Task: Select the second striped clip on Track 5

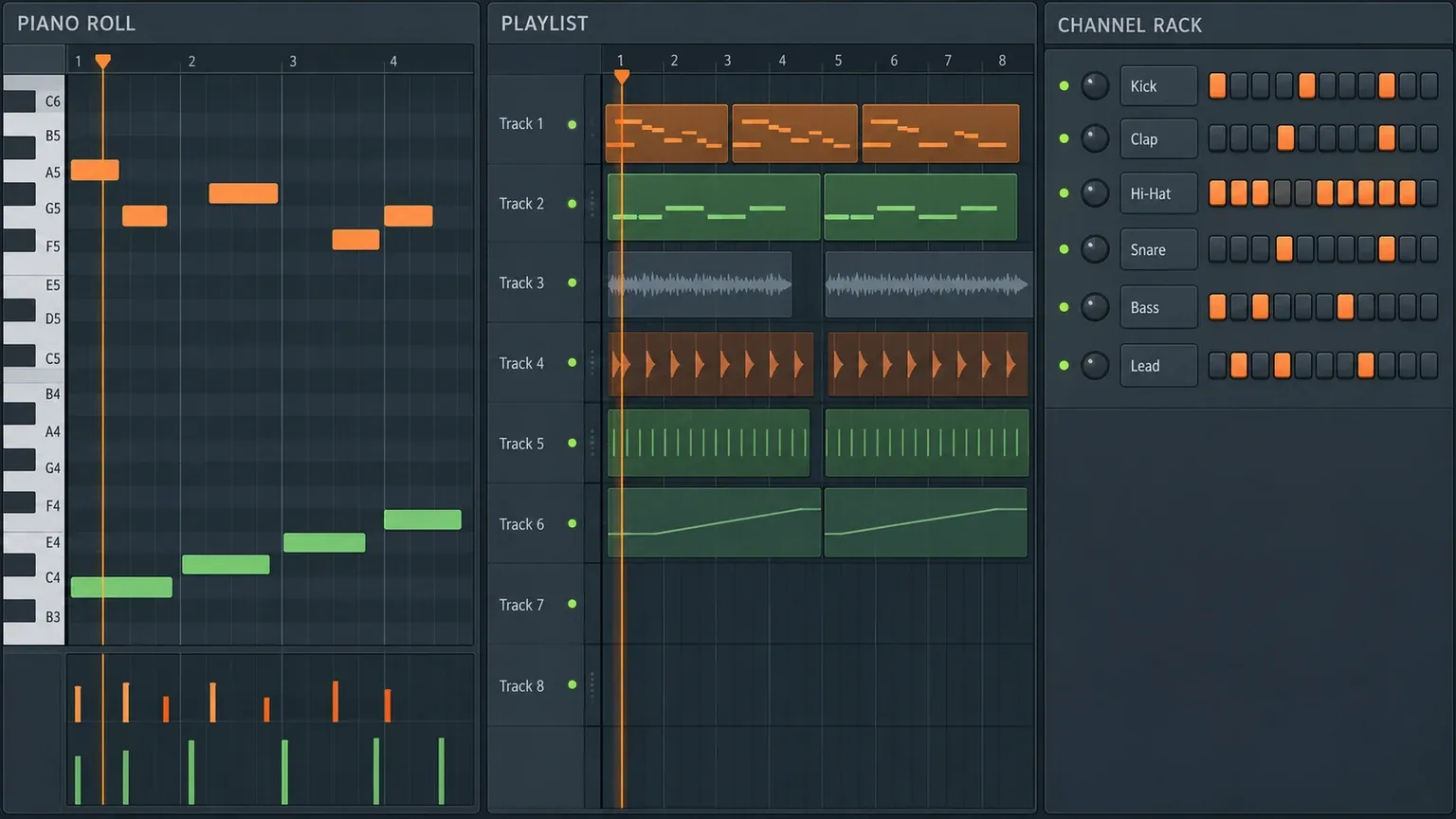Action: coord(926,443)
